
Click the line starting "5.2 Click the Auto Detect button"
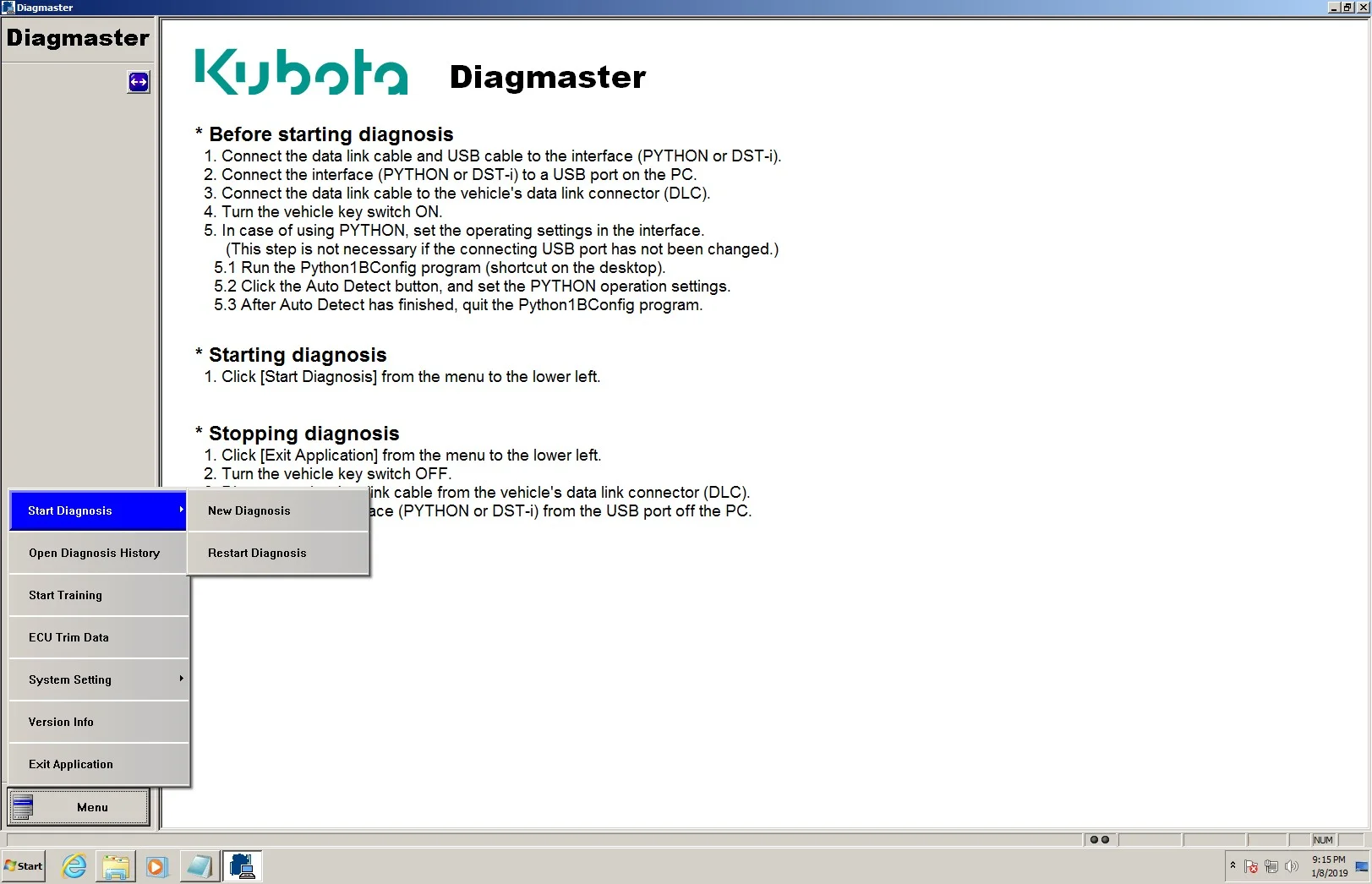[472, 286]
